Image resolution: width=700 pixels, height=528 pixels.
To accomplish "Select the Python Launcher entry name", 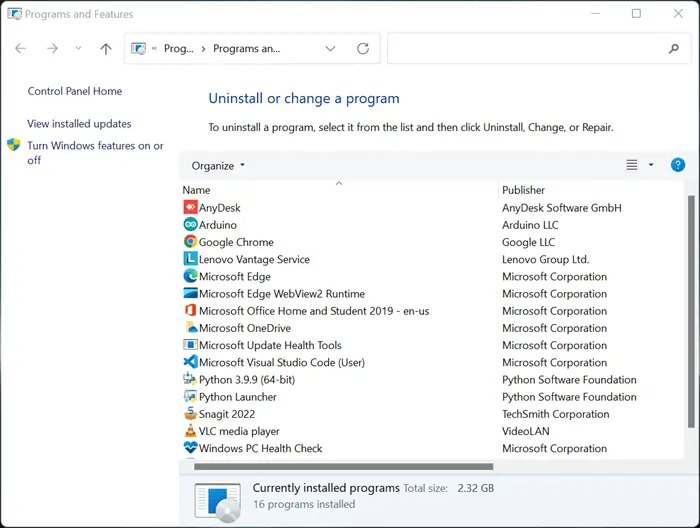I will click(238, 396).
